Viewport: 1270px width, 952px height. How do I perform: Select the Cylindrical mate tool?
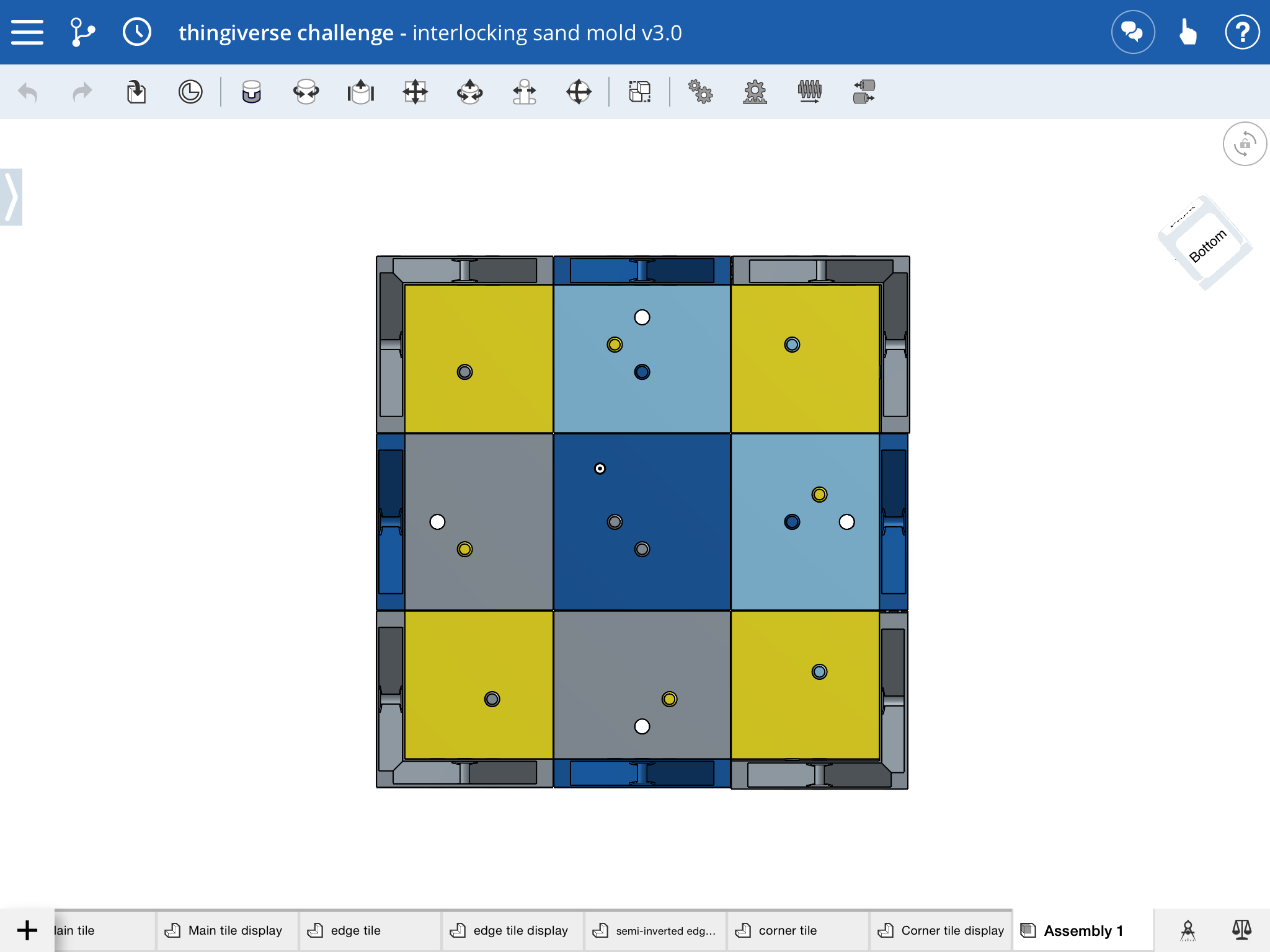point(469,92)
